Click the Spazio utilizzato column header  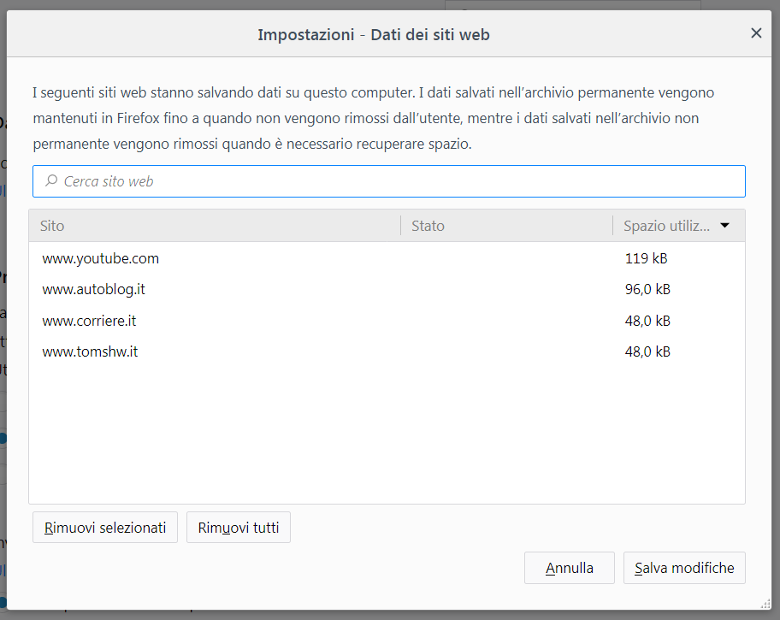tap(666, 226)
